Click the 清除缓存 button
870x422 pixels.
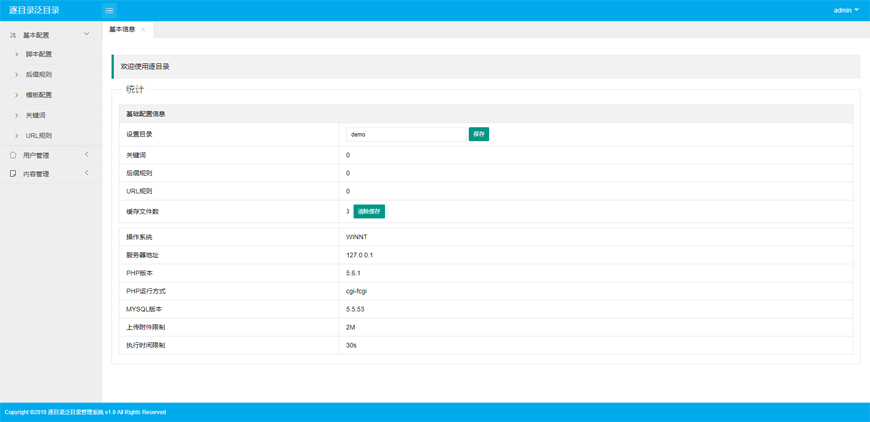tap(369, 211)
